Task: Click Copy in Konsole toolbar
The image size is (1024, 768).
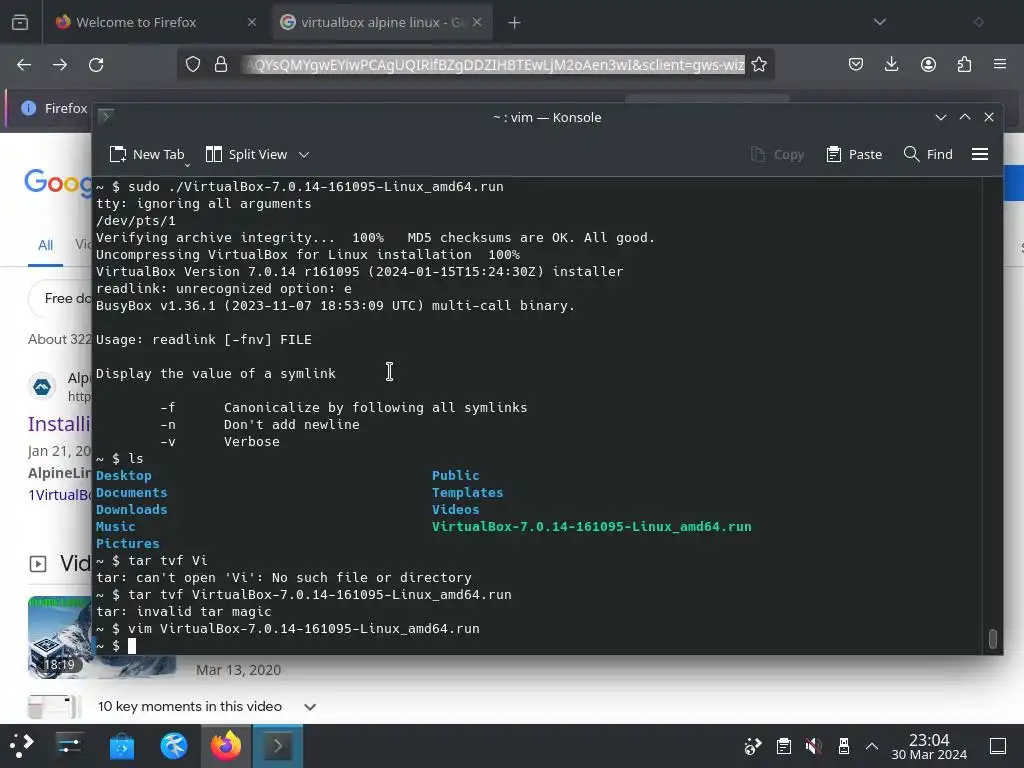Action: 777,155
